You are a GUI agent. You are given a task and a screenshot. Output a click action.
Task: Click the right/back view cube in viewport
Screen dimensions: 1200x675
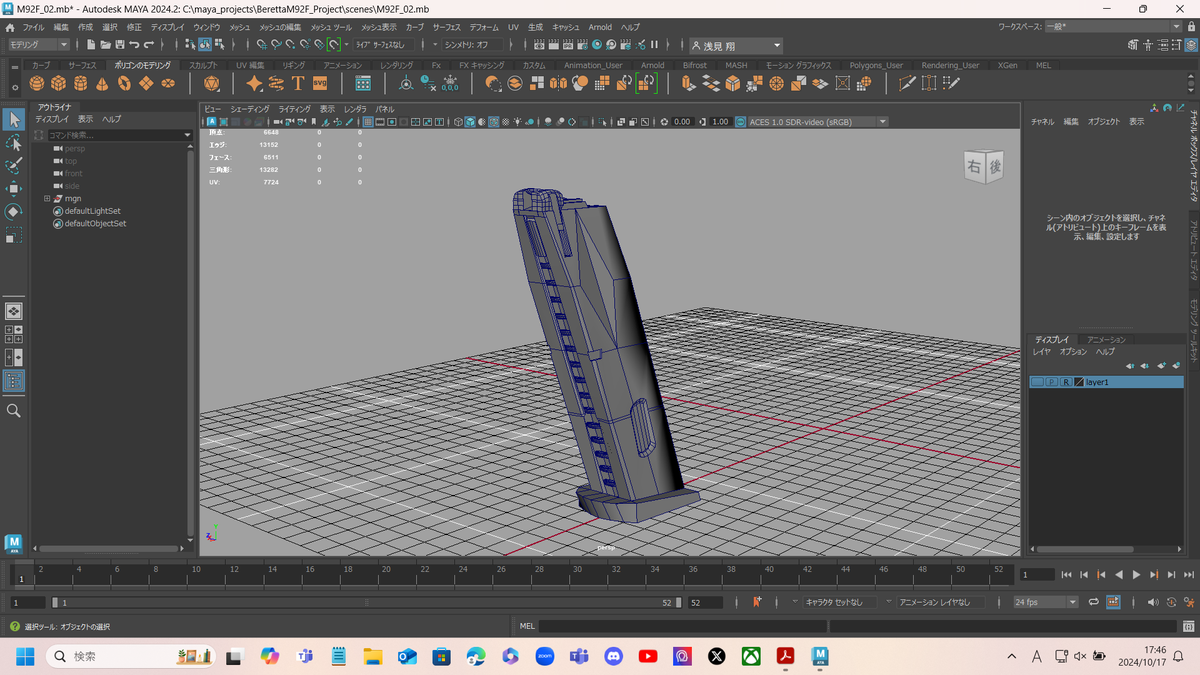tap(983, 167)
